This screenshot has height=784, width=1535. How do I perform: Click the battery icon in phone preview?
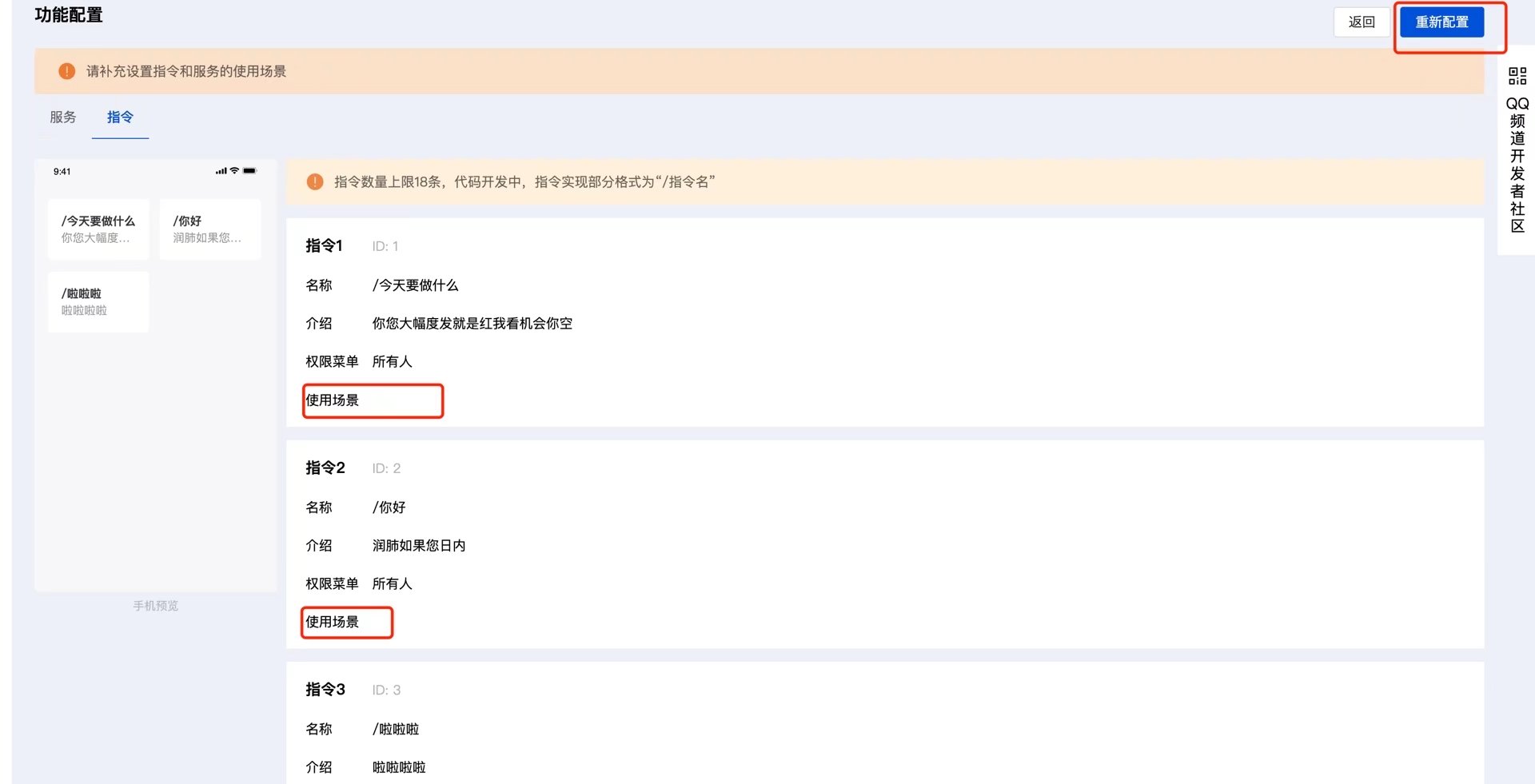point(250,171)
